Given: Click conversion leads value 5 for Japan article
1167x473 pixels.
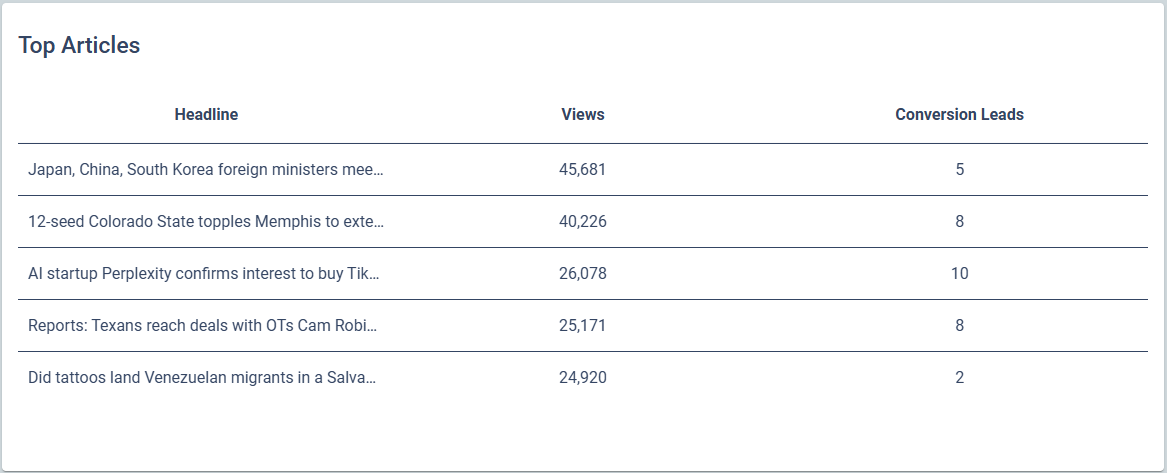Looking at the screenshot, I should 959,170.
